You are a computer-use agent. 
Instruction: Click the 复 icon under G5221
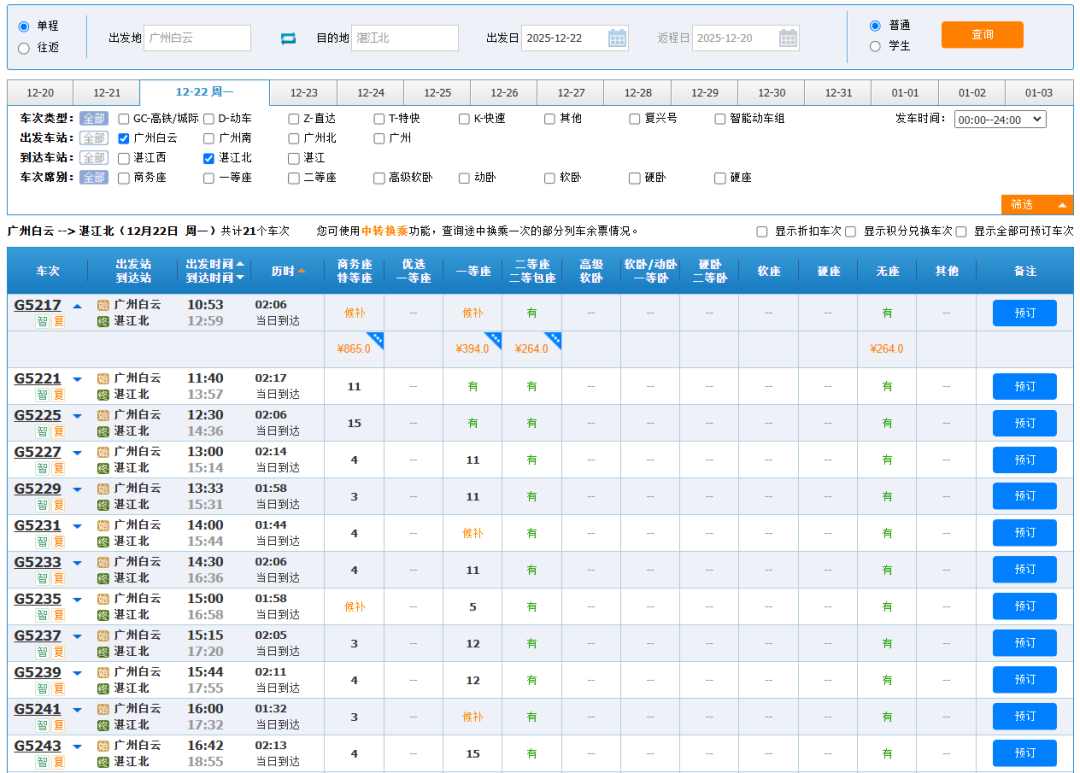click(58, 395)
